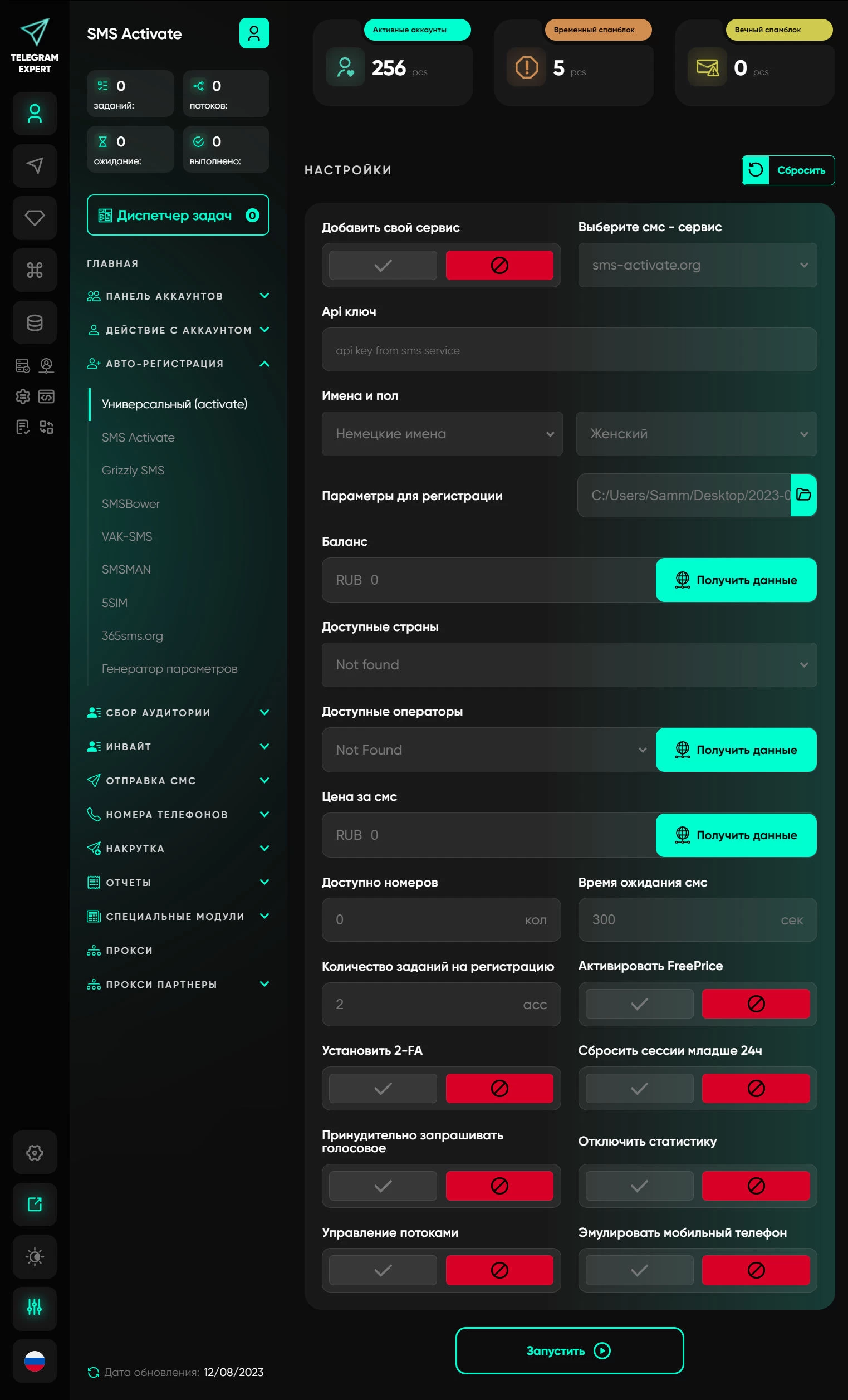The height and width of the screenshot is (1400, 848).
Task: Click Получить данные next to Цена за смс
Action: 736,835
